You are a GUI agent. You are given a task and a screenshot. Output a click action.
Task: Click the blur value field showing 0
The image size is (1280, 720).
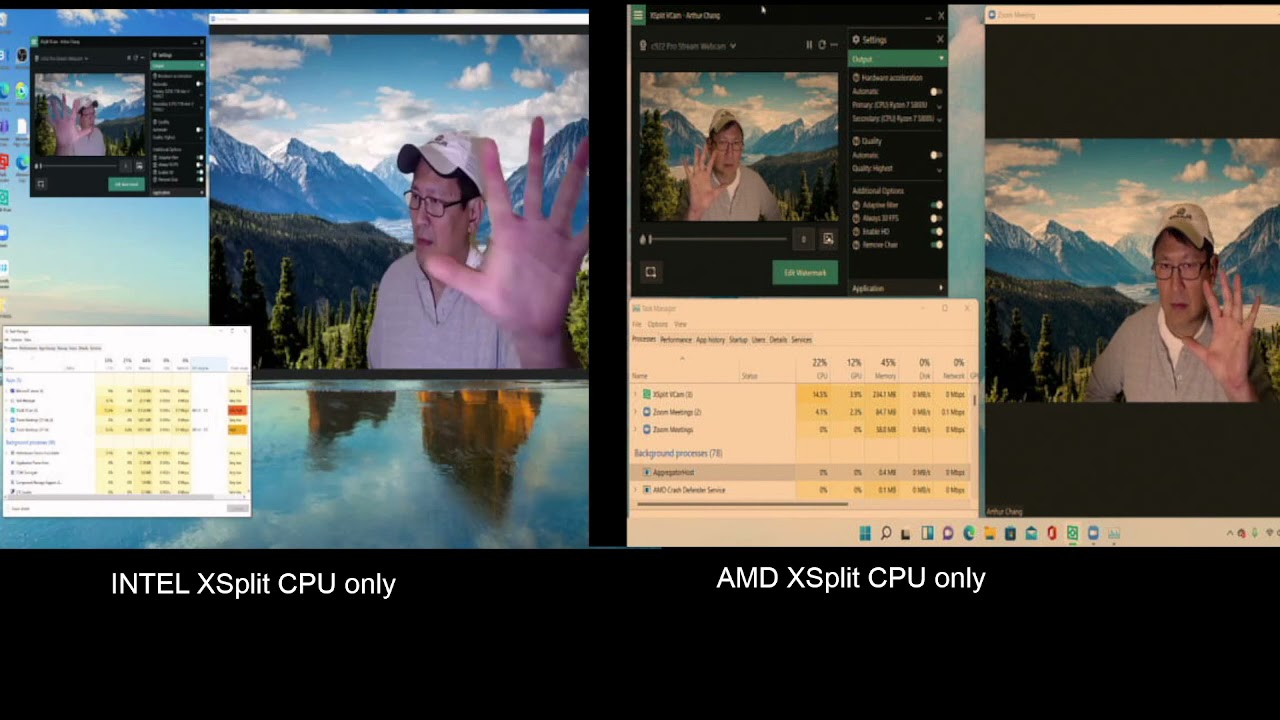804,239
